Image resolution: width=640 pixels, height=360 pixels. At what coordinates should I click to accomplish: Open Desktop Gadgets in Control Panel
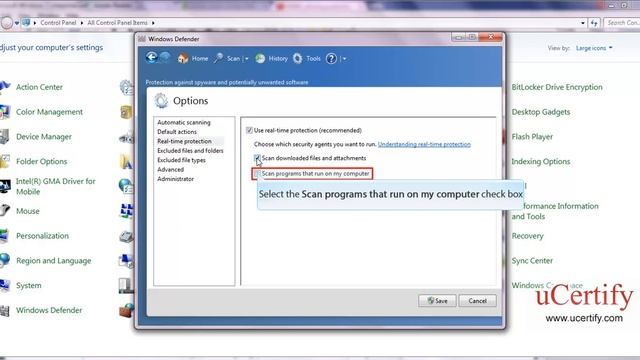541,112
